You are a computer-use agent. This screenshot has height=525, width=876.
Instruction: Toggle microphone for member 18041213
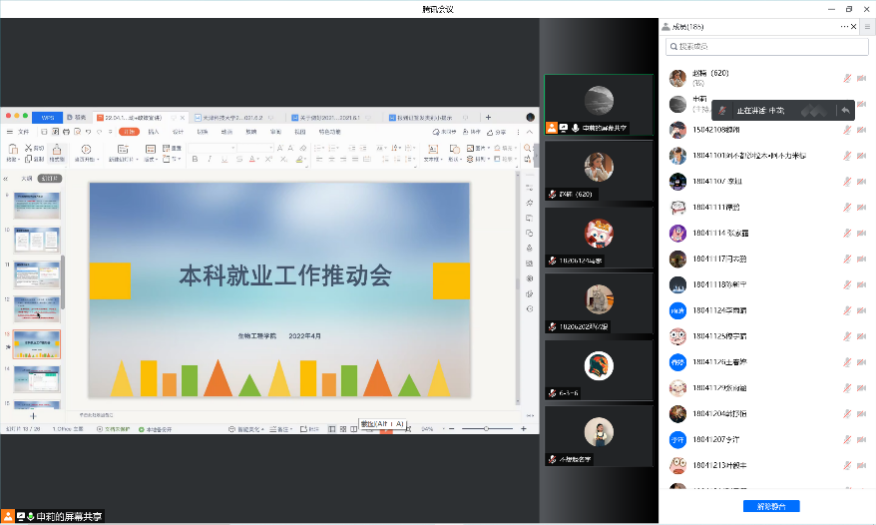(847, 464)
